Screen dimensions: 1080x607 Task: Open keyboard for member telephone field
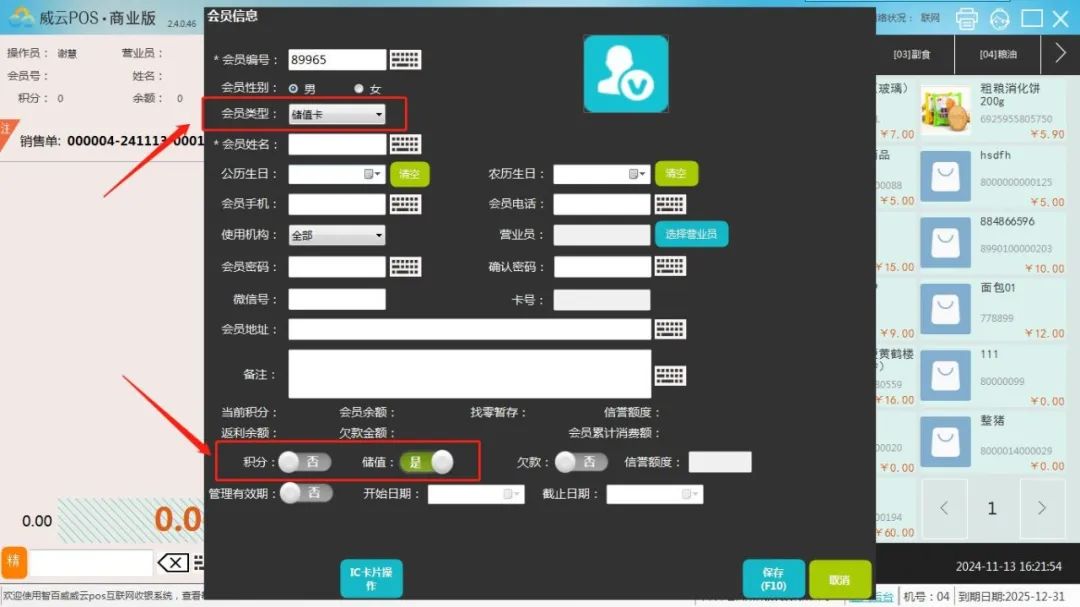[x=669, y=204]
